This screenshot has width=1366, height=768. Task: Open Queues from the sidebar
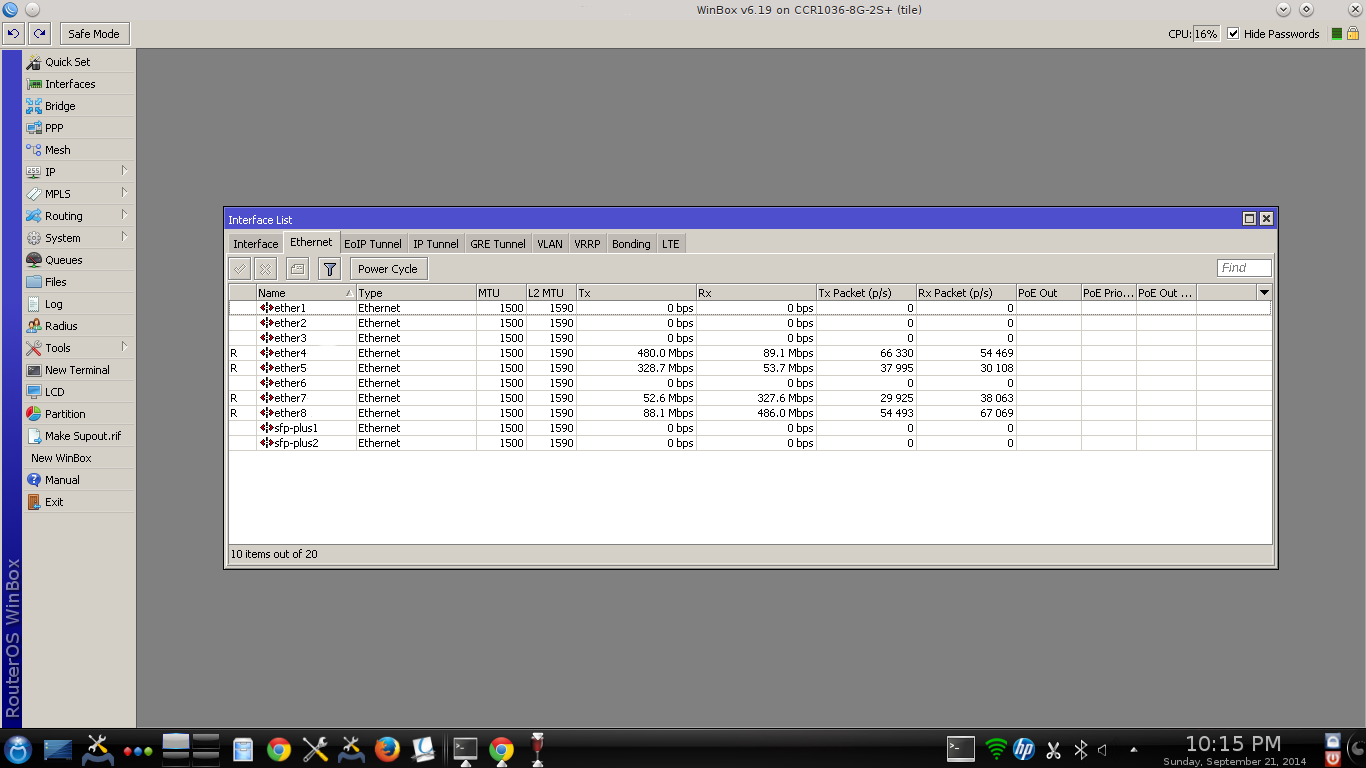pos(63,260)
